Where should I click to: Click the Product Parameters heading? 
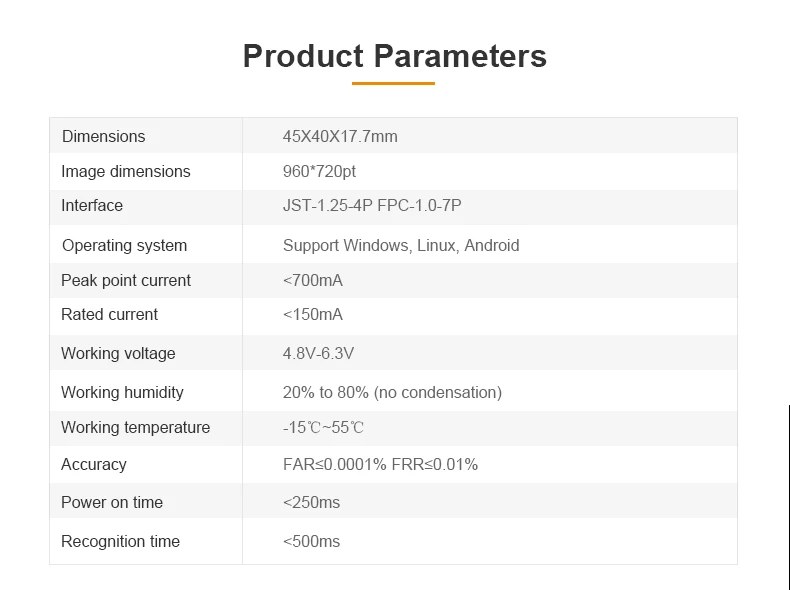(394, 56)
